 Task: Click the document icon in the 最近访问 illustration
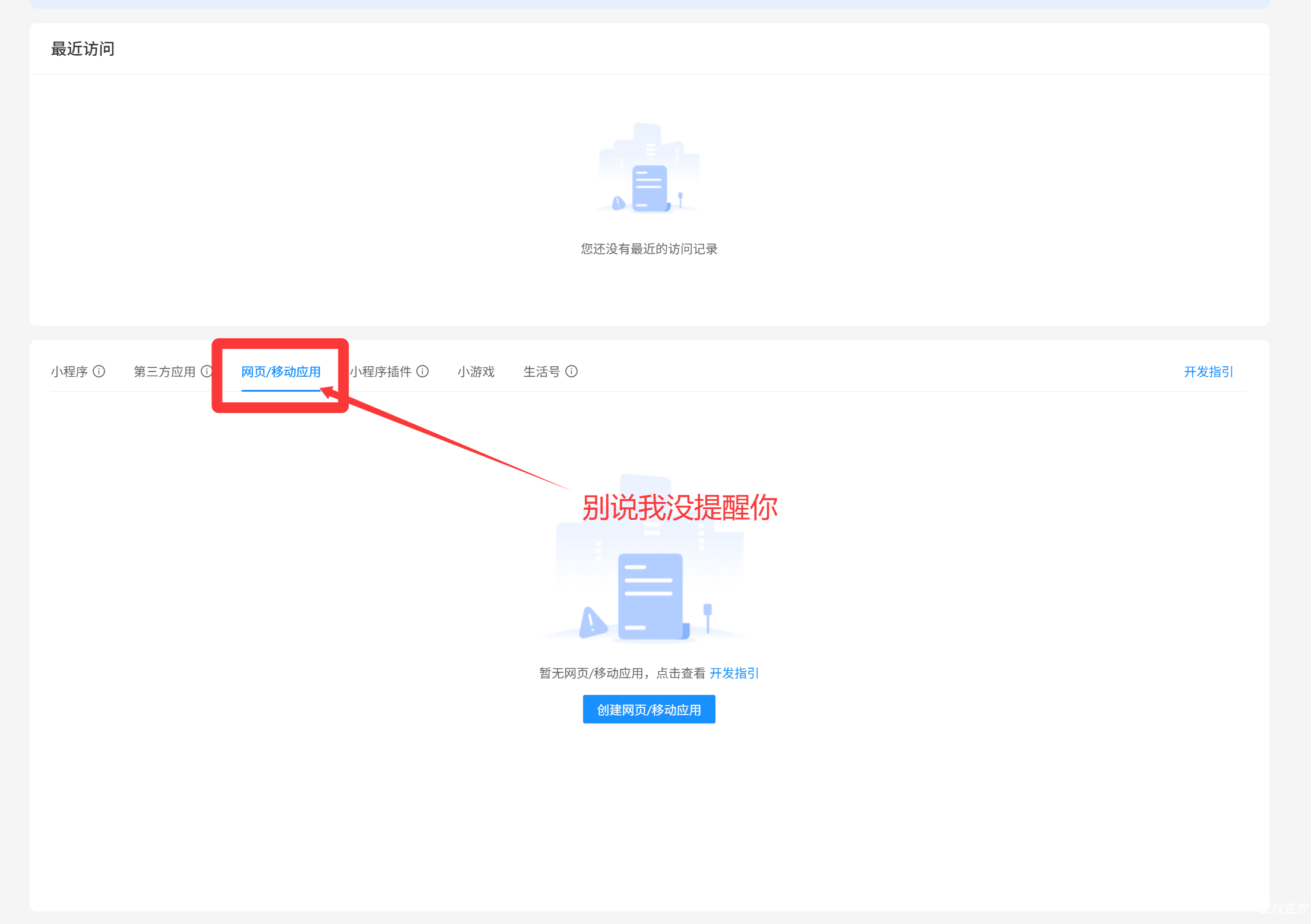[650, 188]
